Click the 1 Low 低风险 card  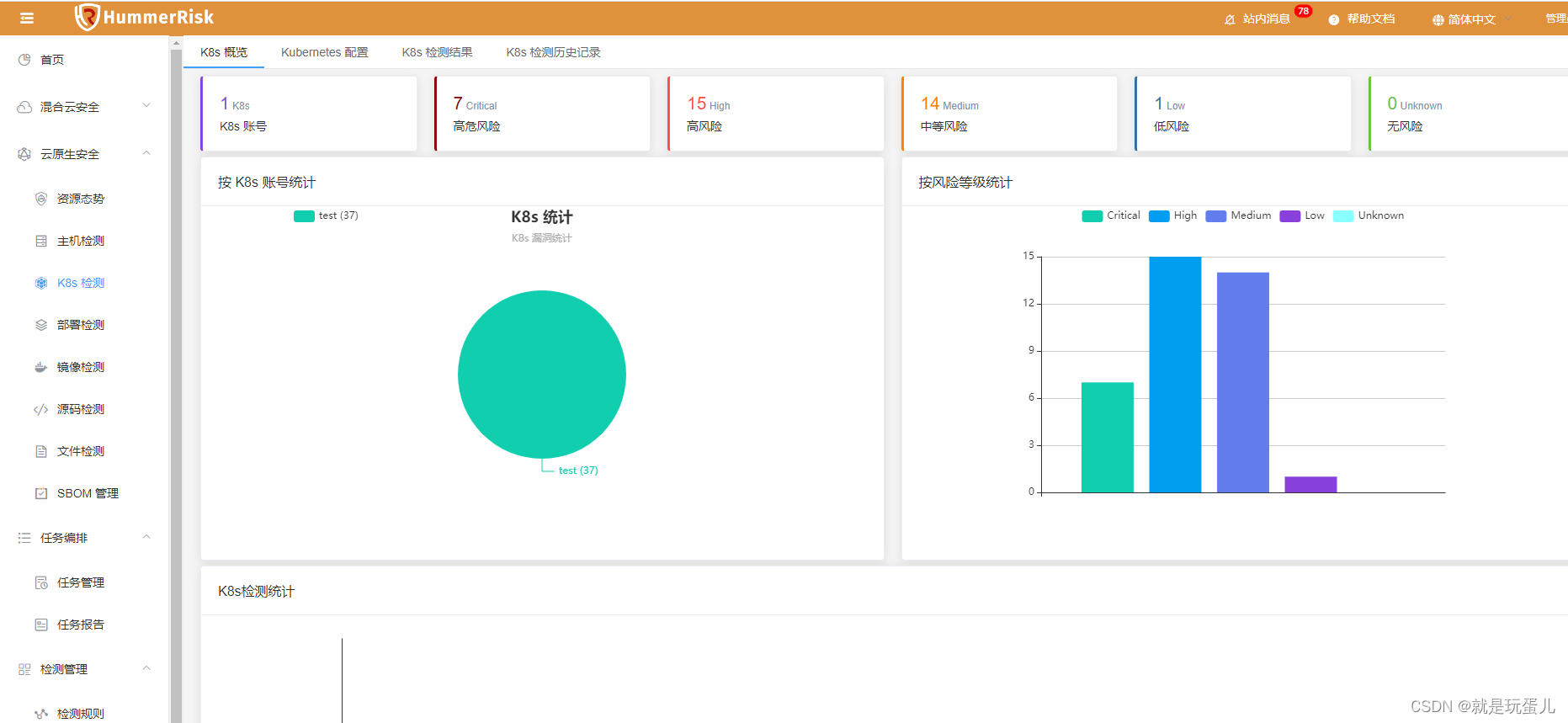[1243, 114]
